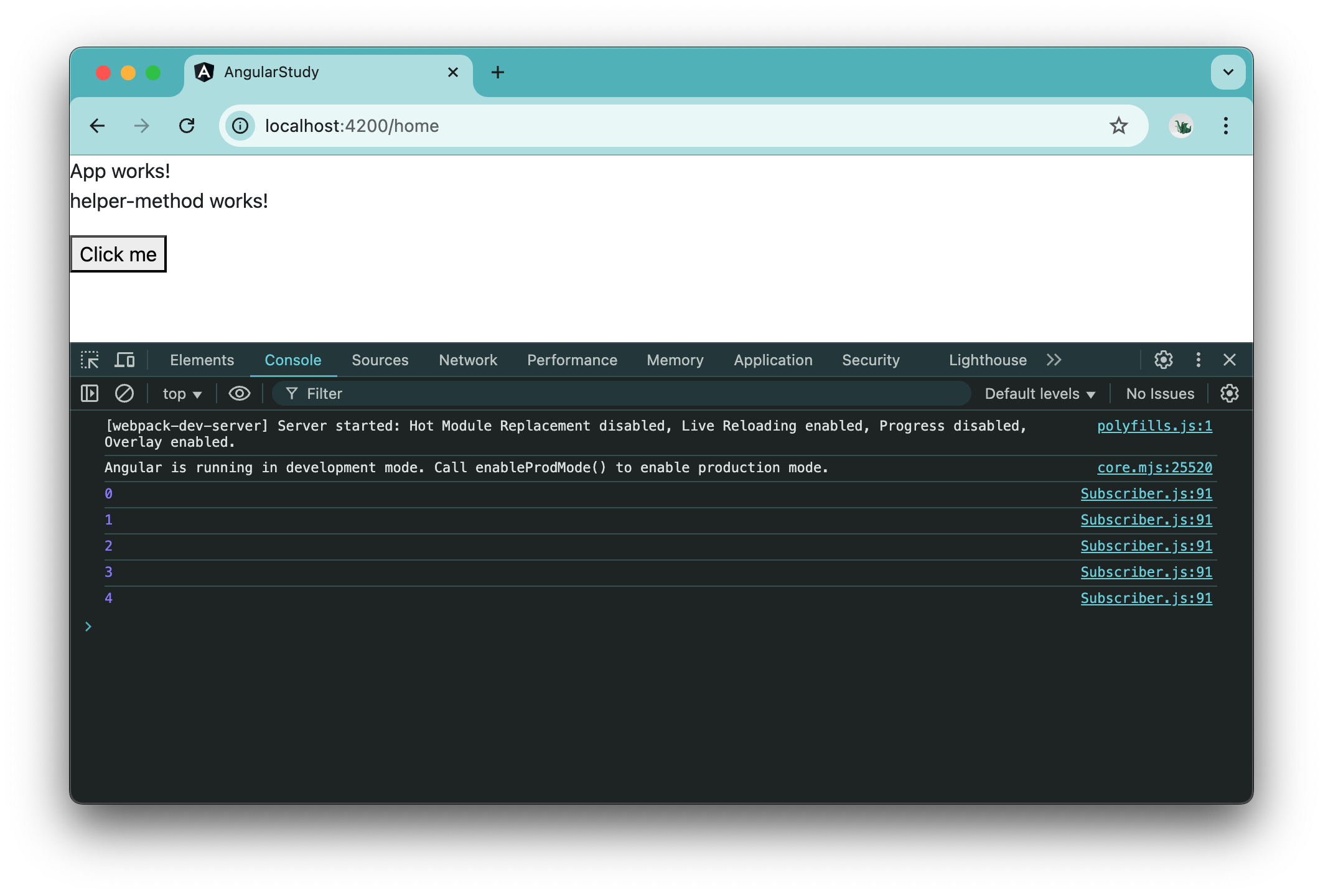Expand the hidden panels chevron
Screen dimensions: 1323x896
(x=1054, y=360)
